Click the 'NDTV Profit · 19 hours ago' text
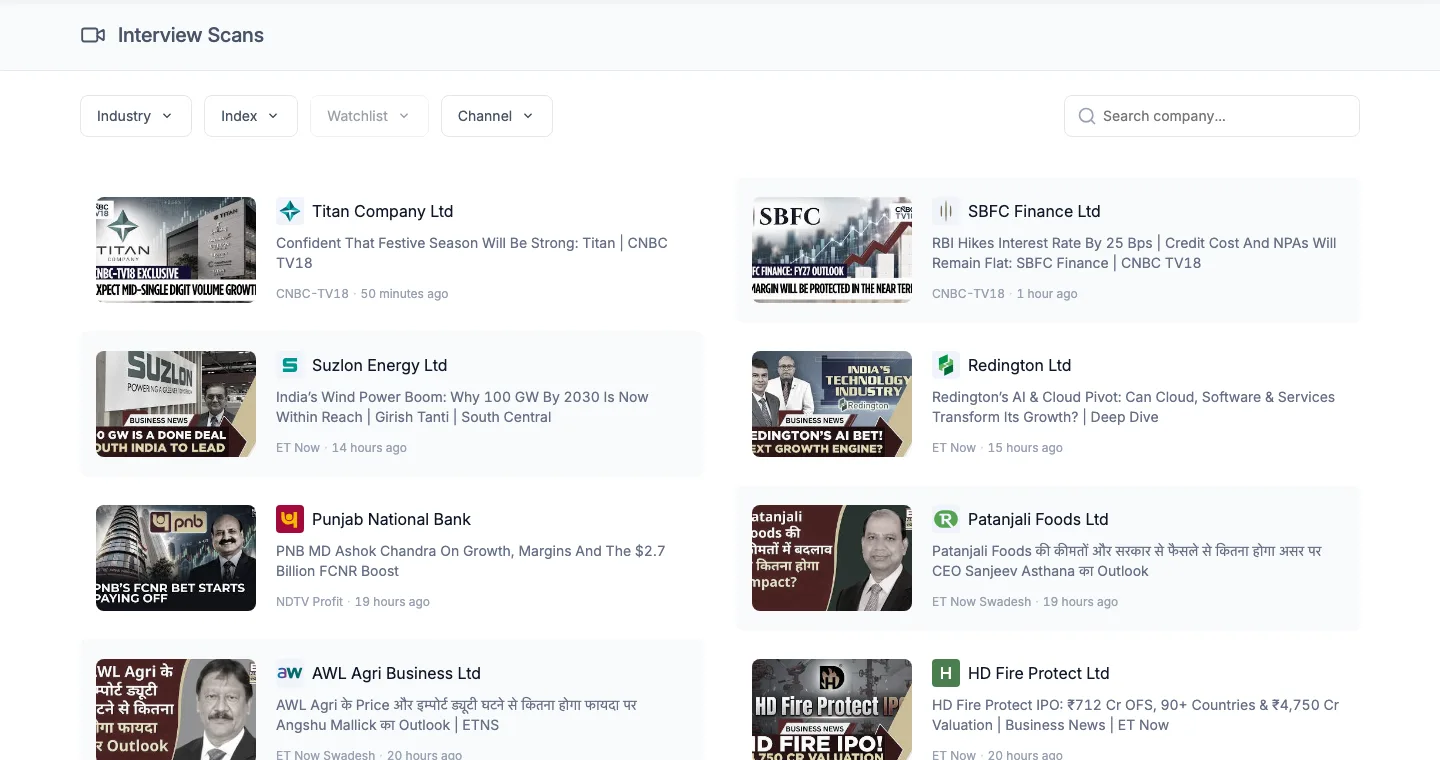The width and height of the screenshot is (1440, 760). pos(353,602)
